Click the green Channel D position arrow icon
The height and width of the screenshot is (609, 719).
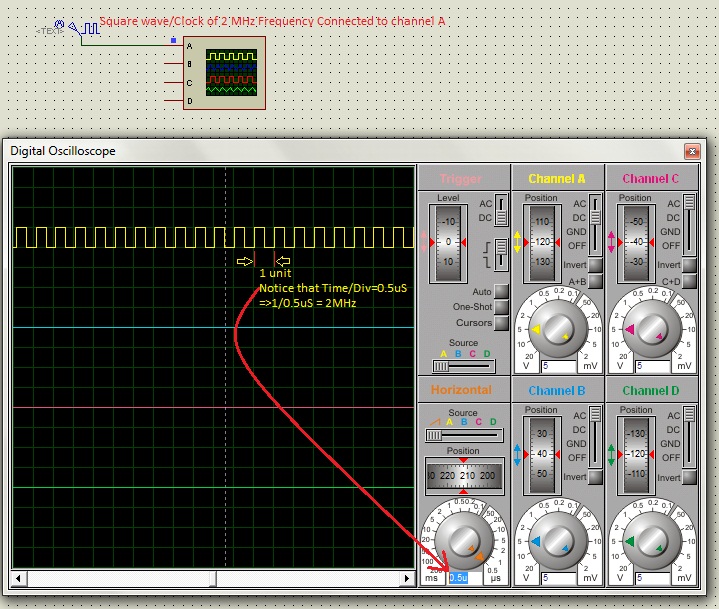(611, 455)
